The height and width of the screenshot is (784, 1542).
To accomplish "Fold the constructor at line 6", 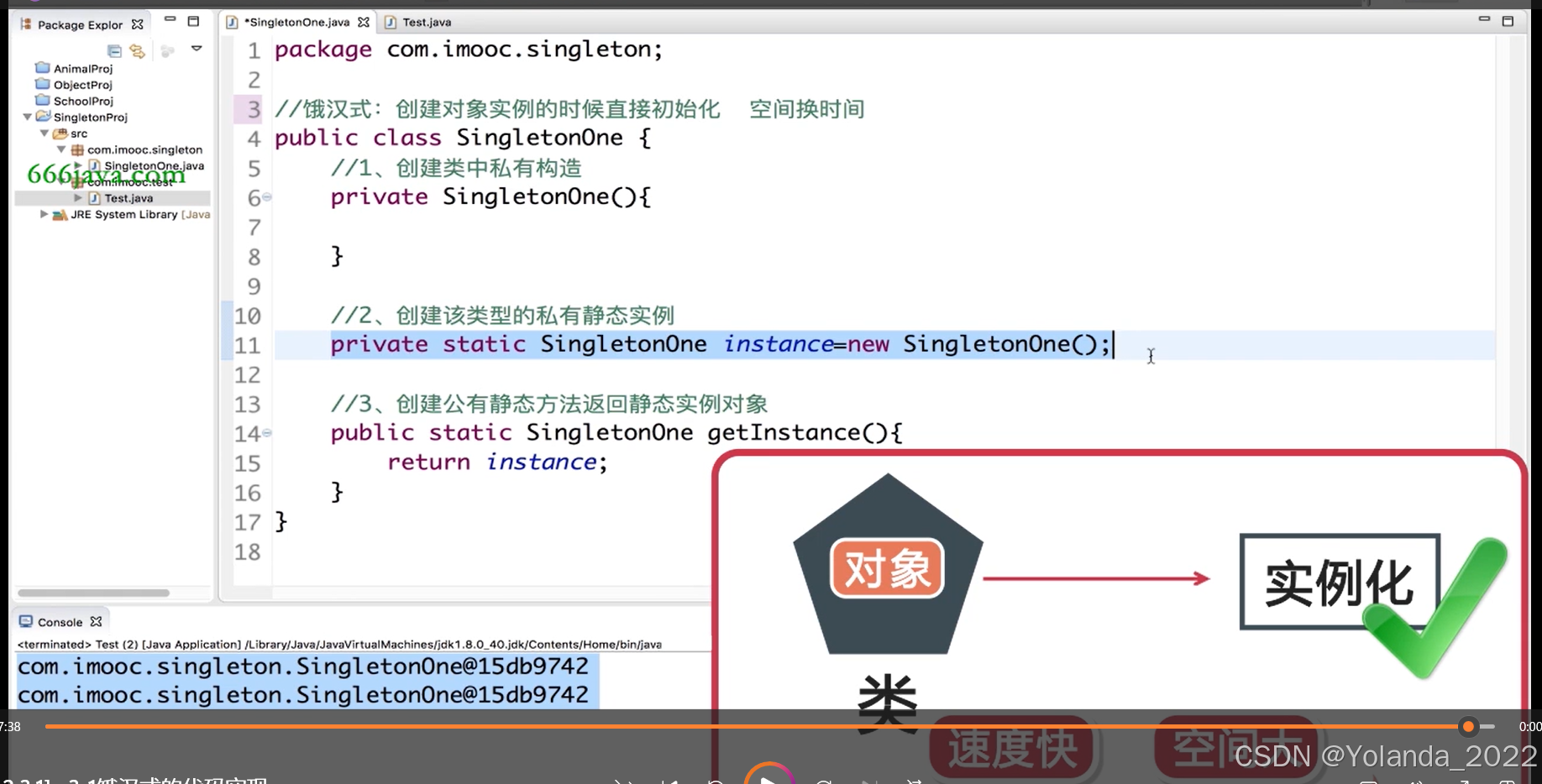I will pos(267,197).
